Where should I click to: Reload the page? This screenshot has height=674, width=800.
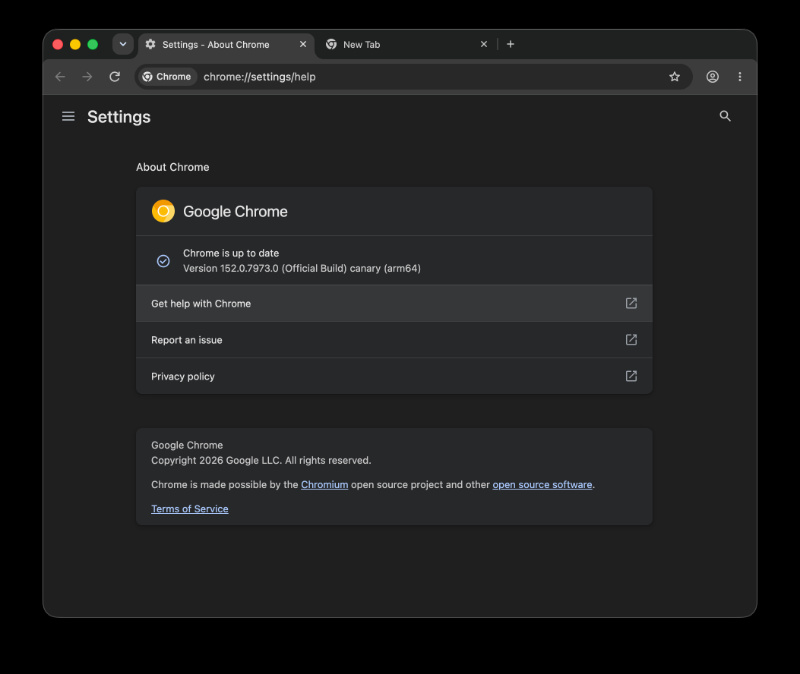[115, 77]
